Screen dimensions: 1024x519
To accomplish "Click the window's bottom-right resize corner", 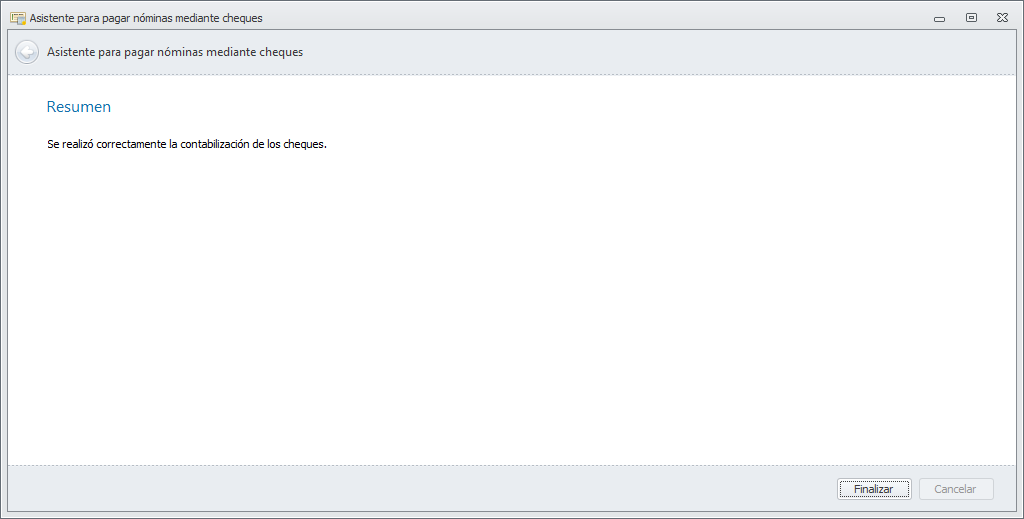I will pos(1020,515).
